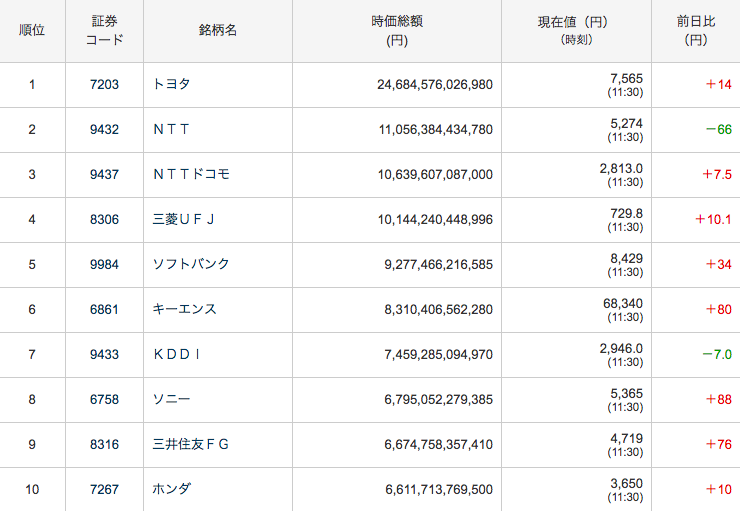Click the +88 day change value

718,400
